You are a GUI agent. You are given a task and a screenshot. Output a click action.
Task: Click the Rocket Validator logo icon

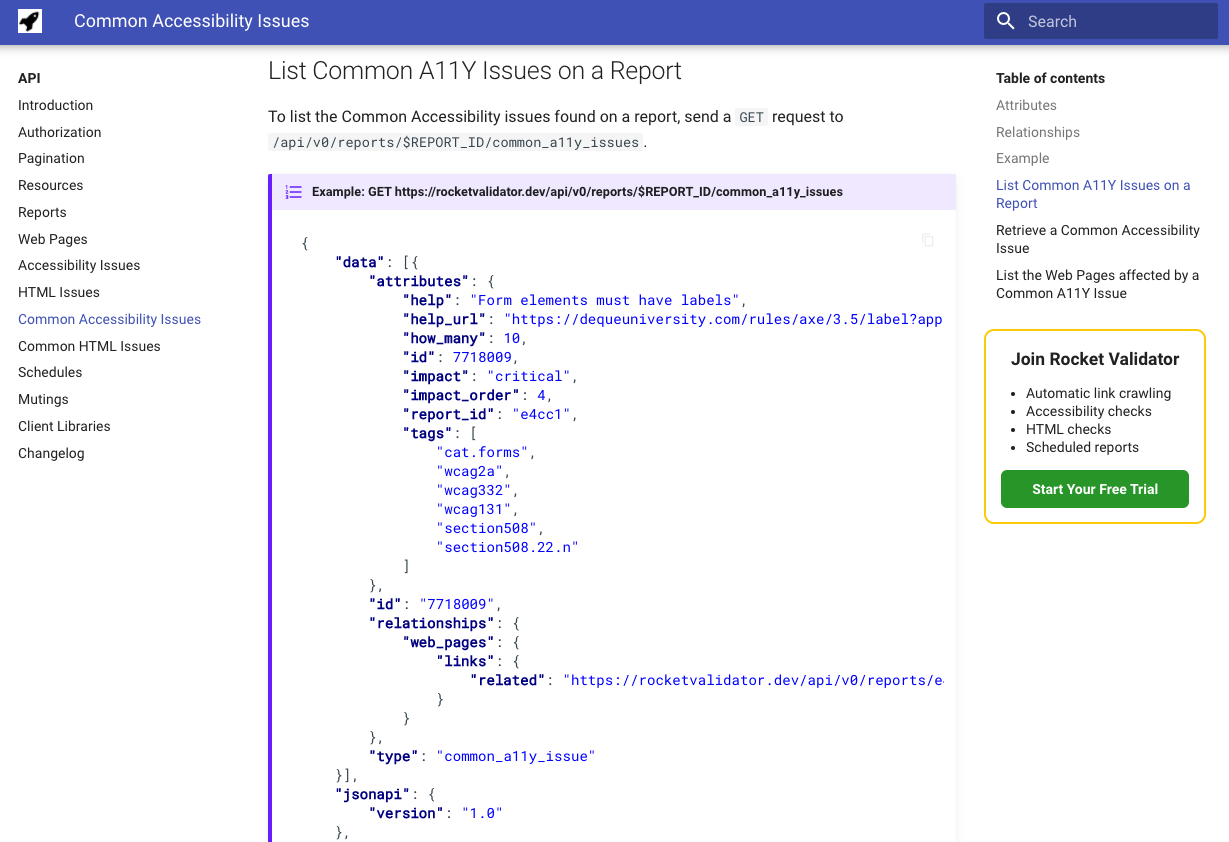[x=29, y=20]
